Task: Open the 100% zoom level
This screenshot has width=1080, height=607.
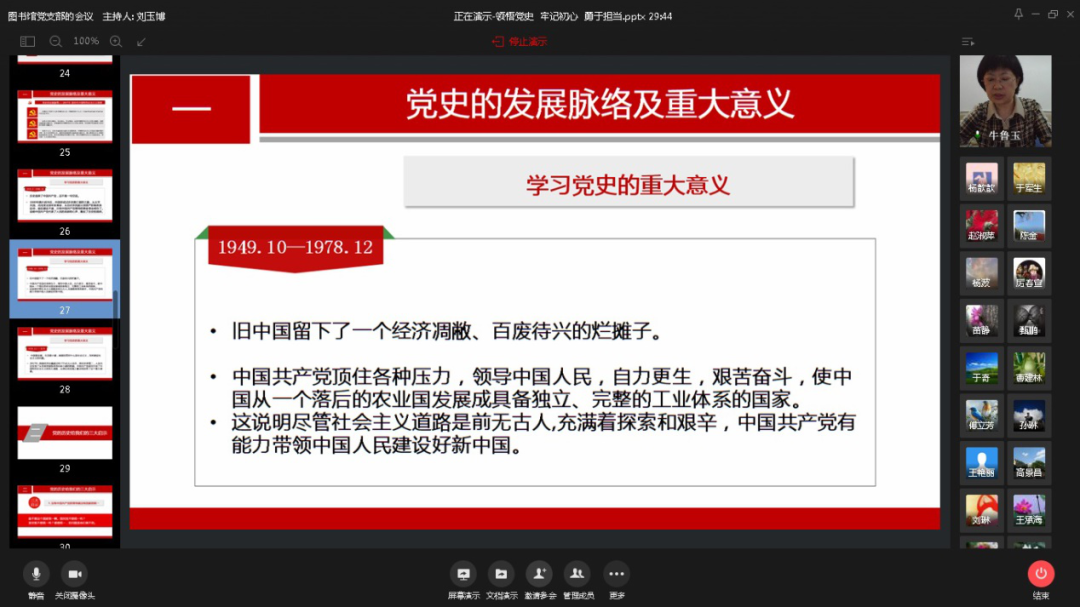Action: [x=86, y=42]
